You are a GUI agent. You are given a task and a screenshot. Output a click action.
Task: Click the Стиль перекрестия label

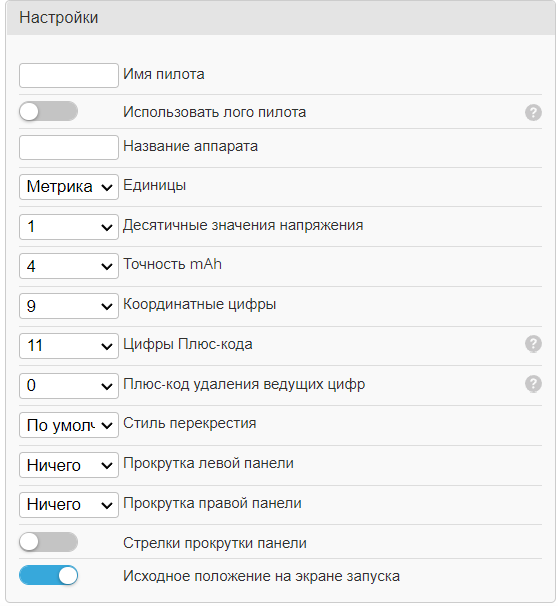190,424
